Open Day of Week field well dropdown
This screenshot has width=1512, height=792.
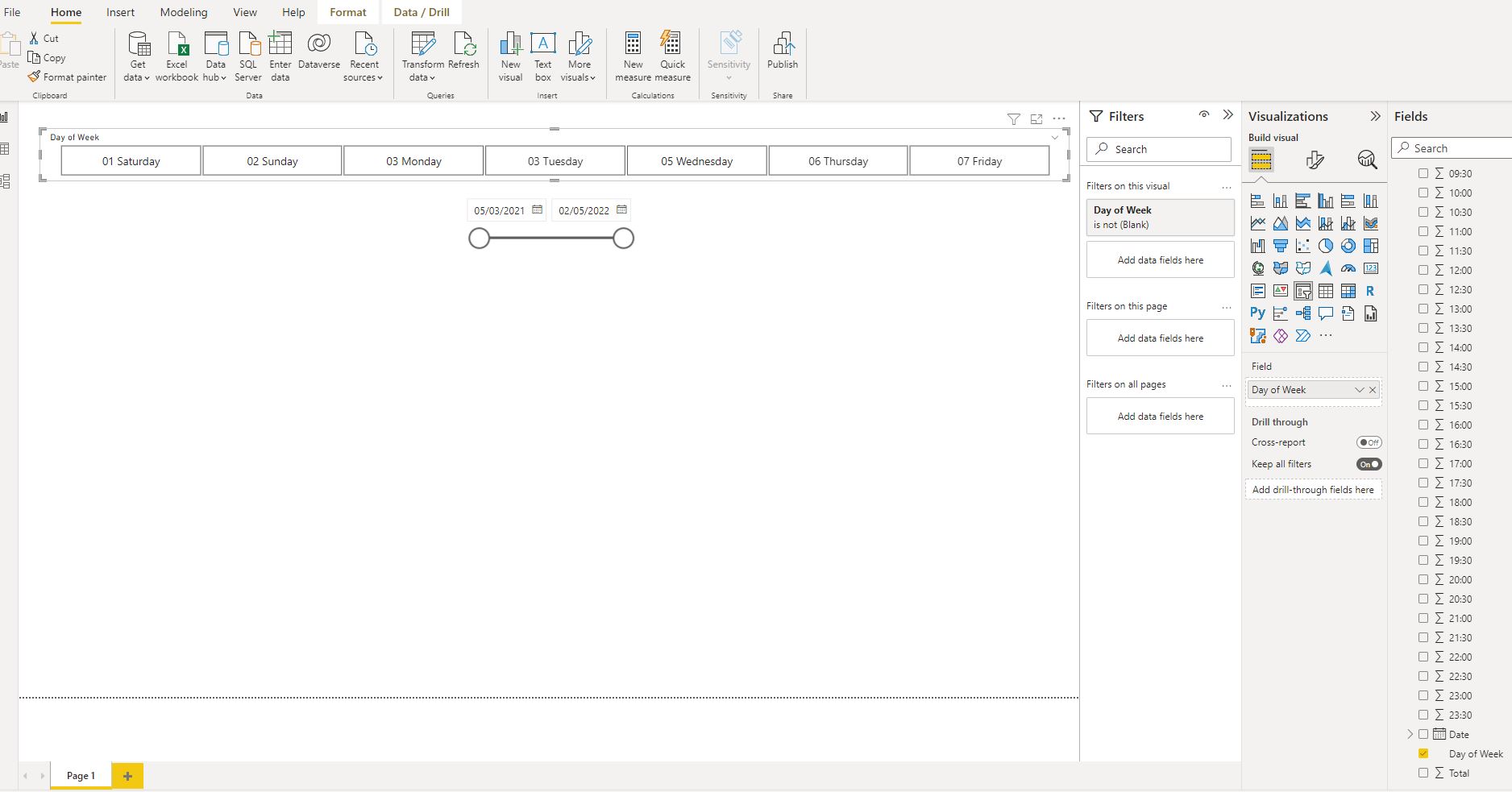(x=1359, y=390)
